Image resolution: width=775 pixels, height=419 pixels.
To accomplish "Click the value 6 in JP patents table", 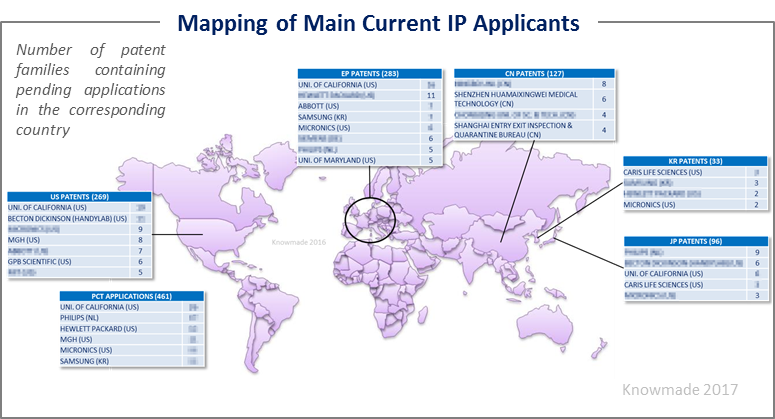I will [757, 263].
